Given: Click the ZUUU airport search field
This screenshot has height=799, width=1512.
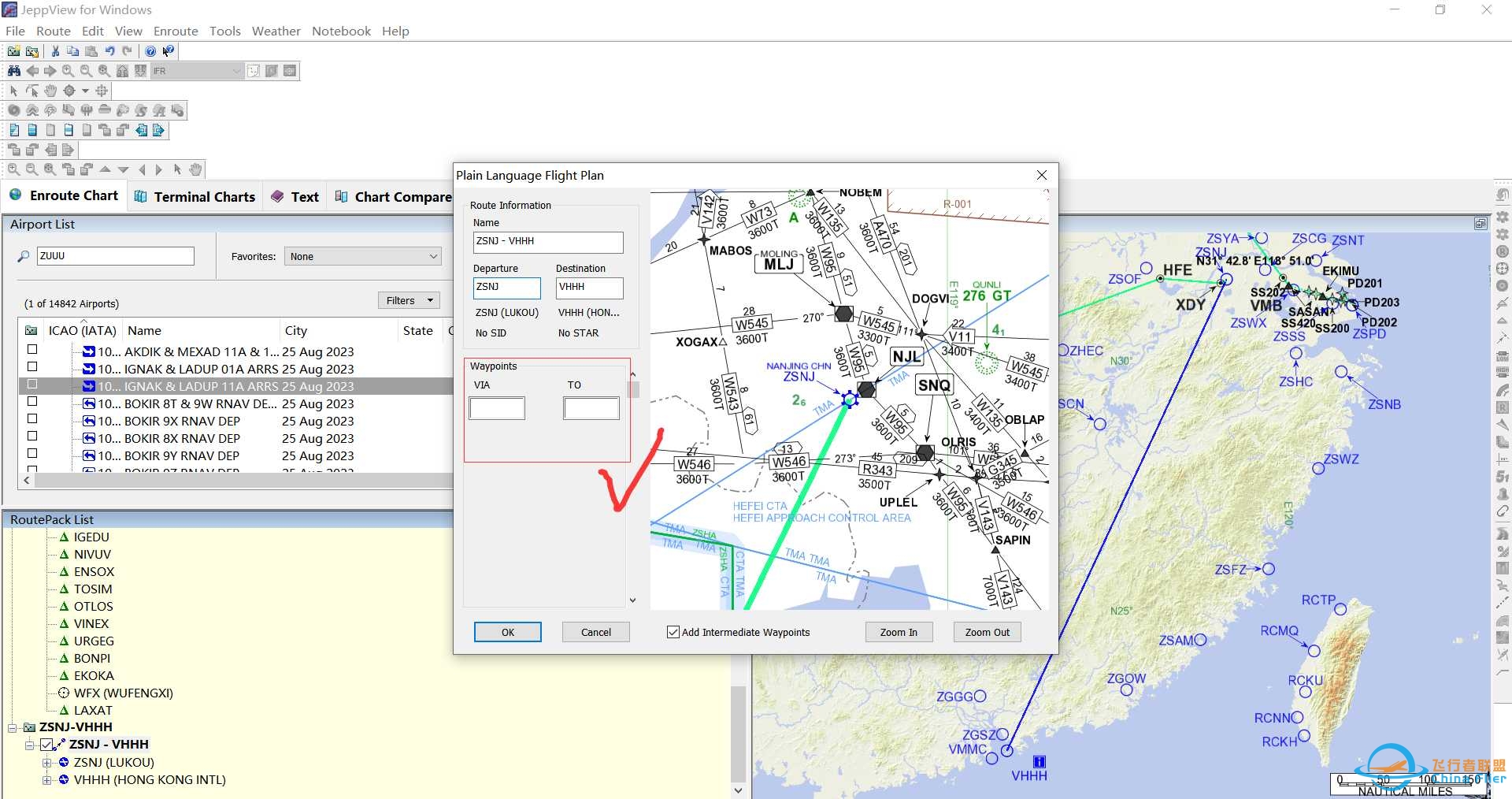Looking at the screenshot, I should (115, 256).
